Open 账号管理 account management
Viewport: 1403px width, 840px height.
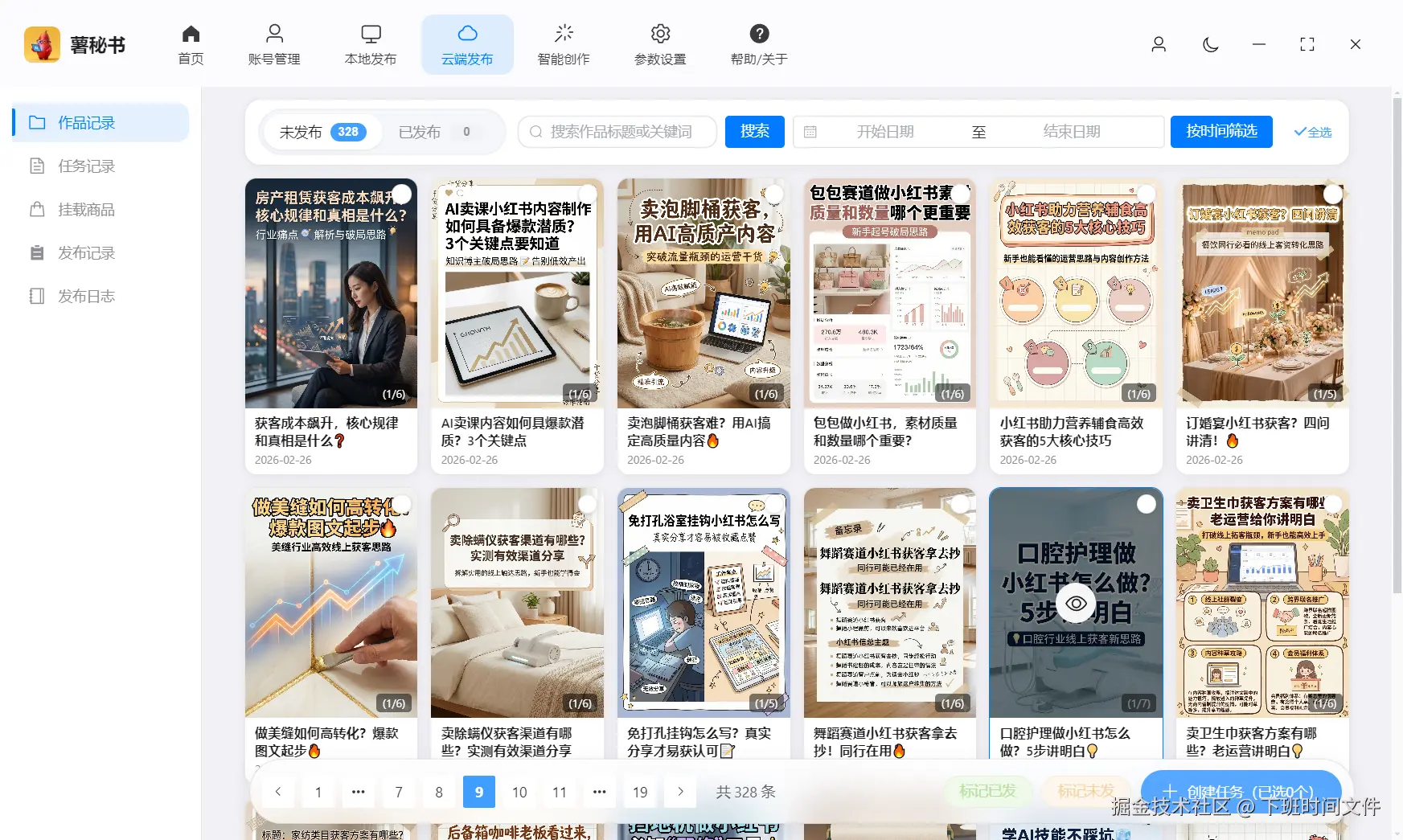pos(274,44)
